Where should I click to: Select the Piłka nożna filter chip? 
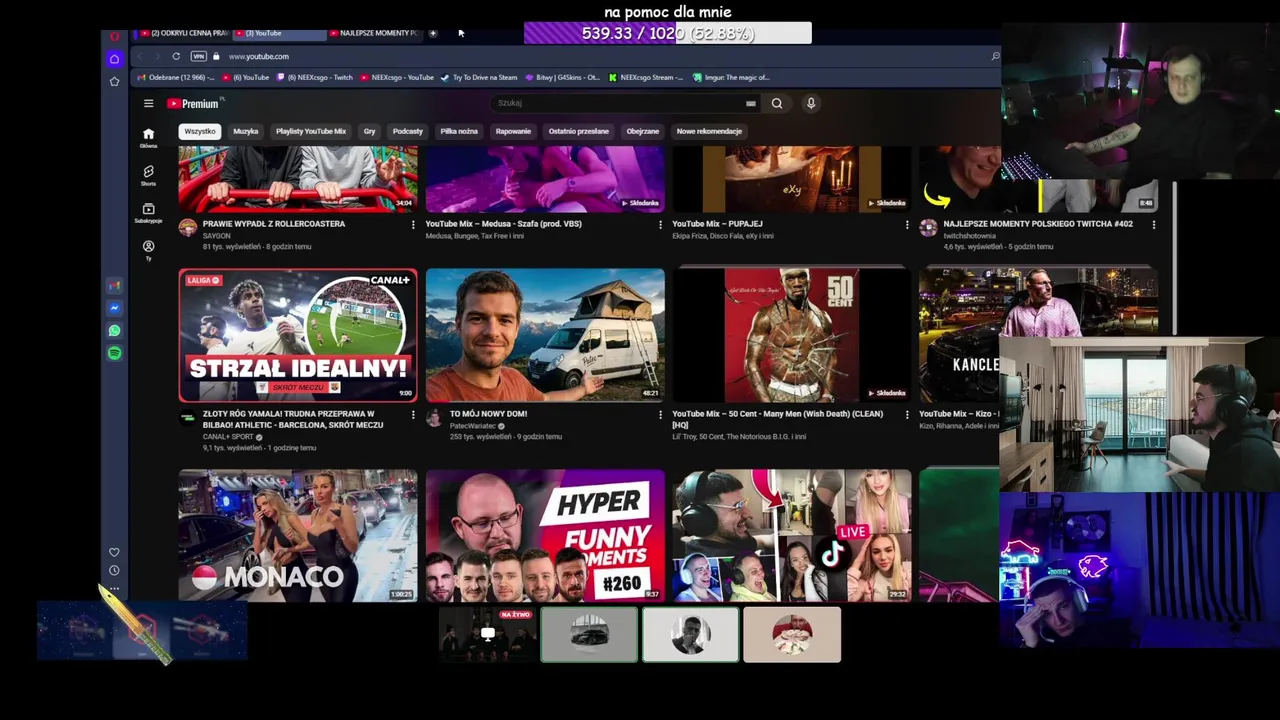tap(459, 131)
